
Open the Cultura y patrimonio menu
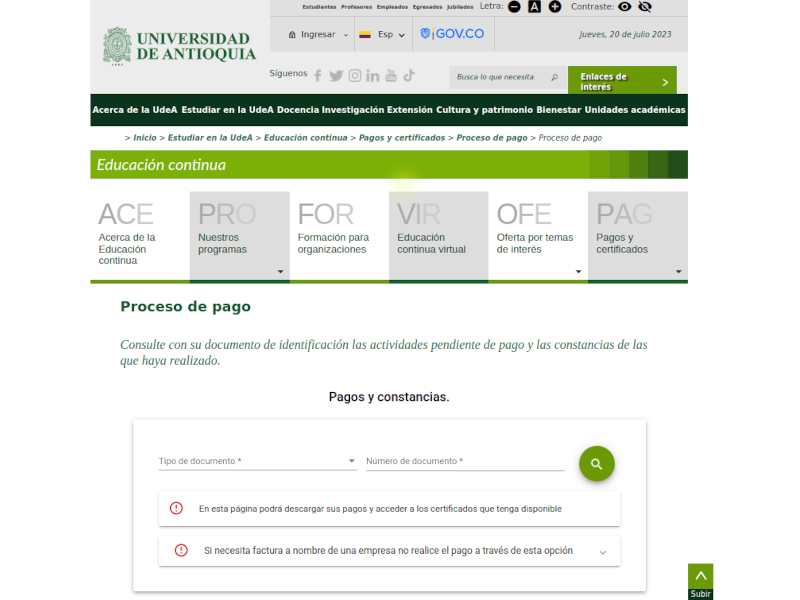(x=484, y=110)
